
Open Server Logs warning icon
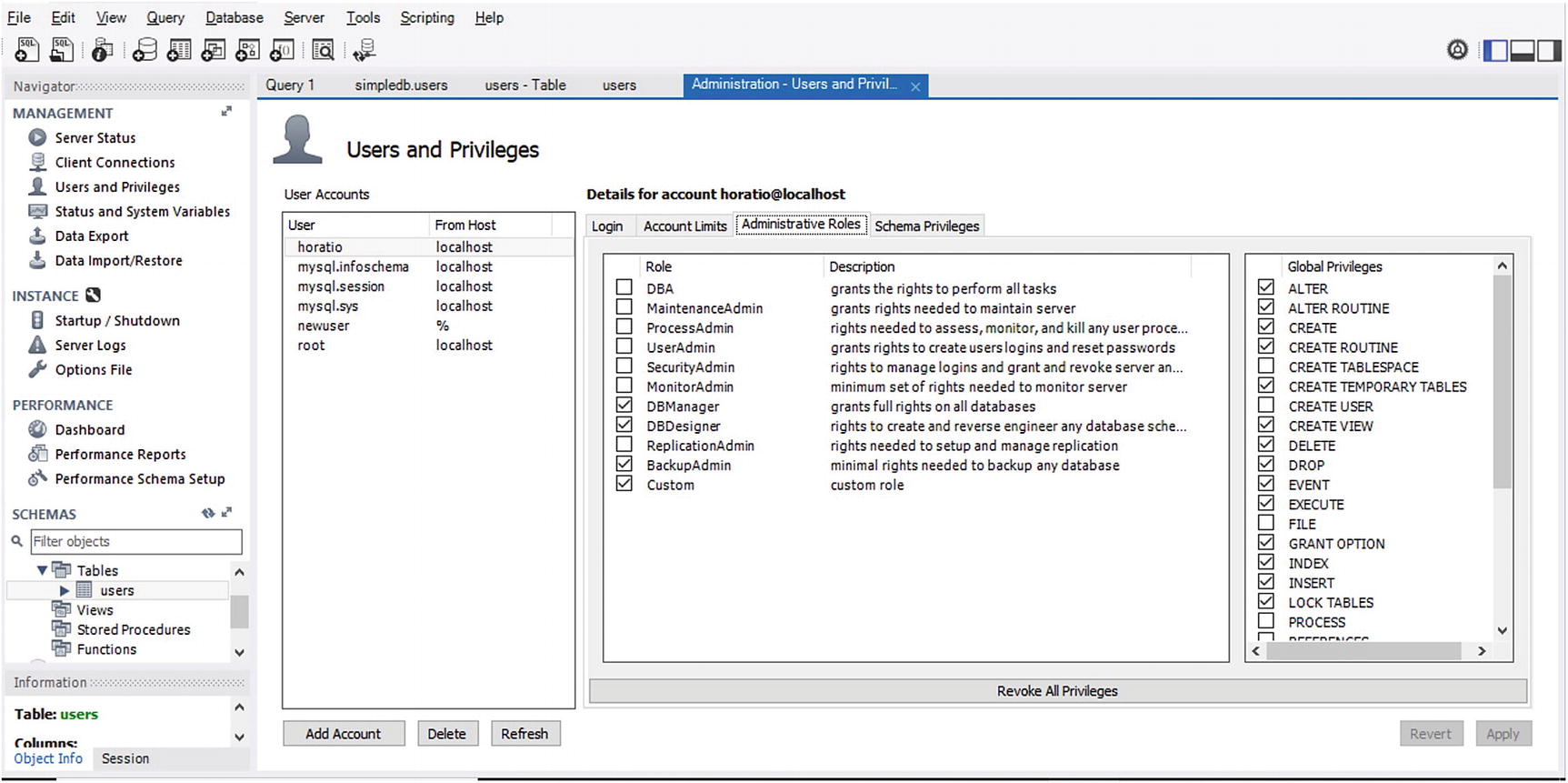tap(37, 345)
